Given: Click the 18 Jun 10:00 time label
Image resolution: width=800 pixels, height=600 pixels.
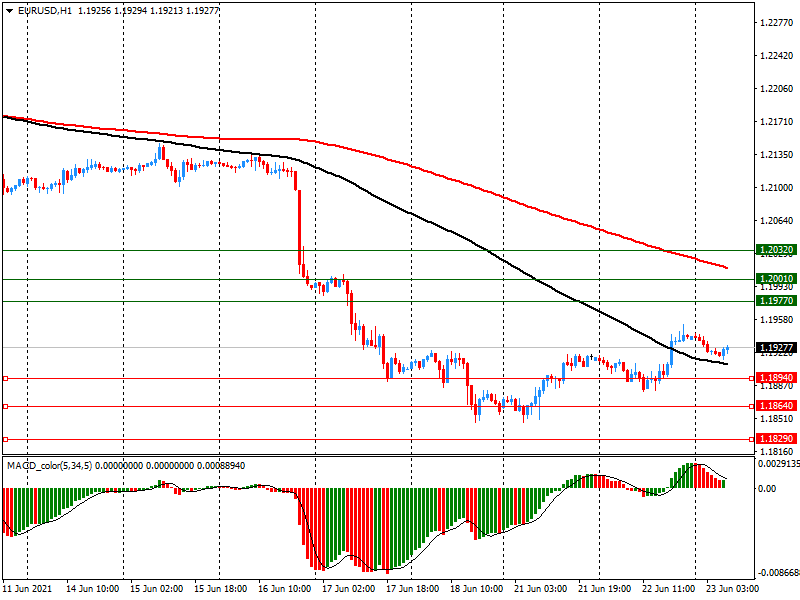Looking at the screenshot, I should pos(477,588).
